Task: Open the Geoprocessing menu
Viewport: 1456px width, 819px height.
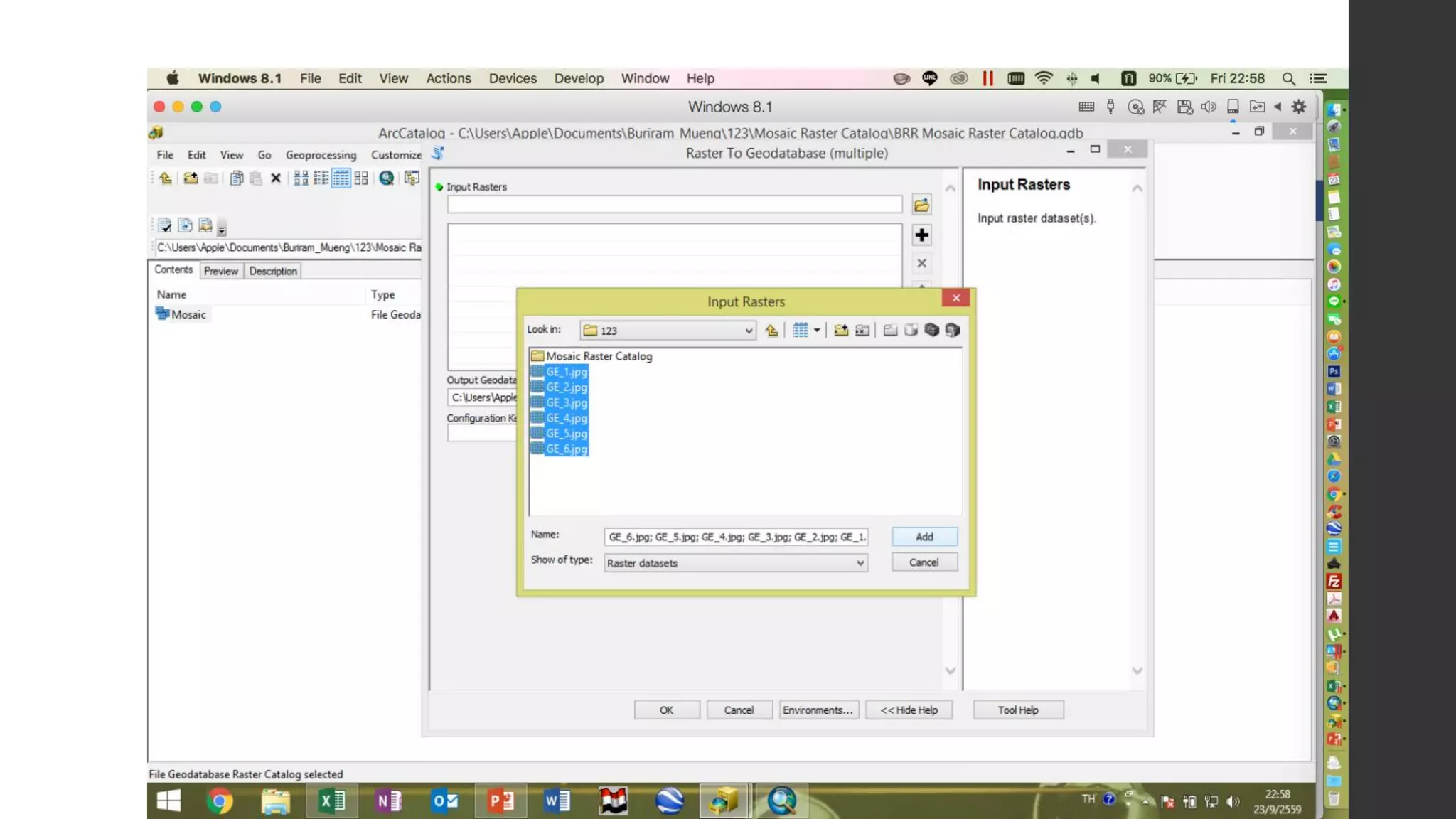Action: pos(321,155)
